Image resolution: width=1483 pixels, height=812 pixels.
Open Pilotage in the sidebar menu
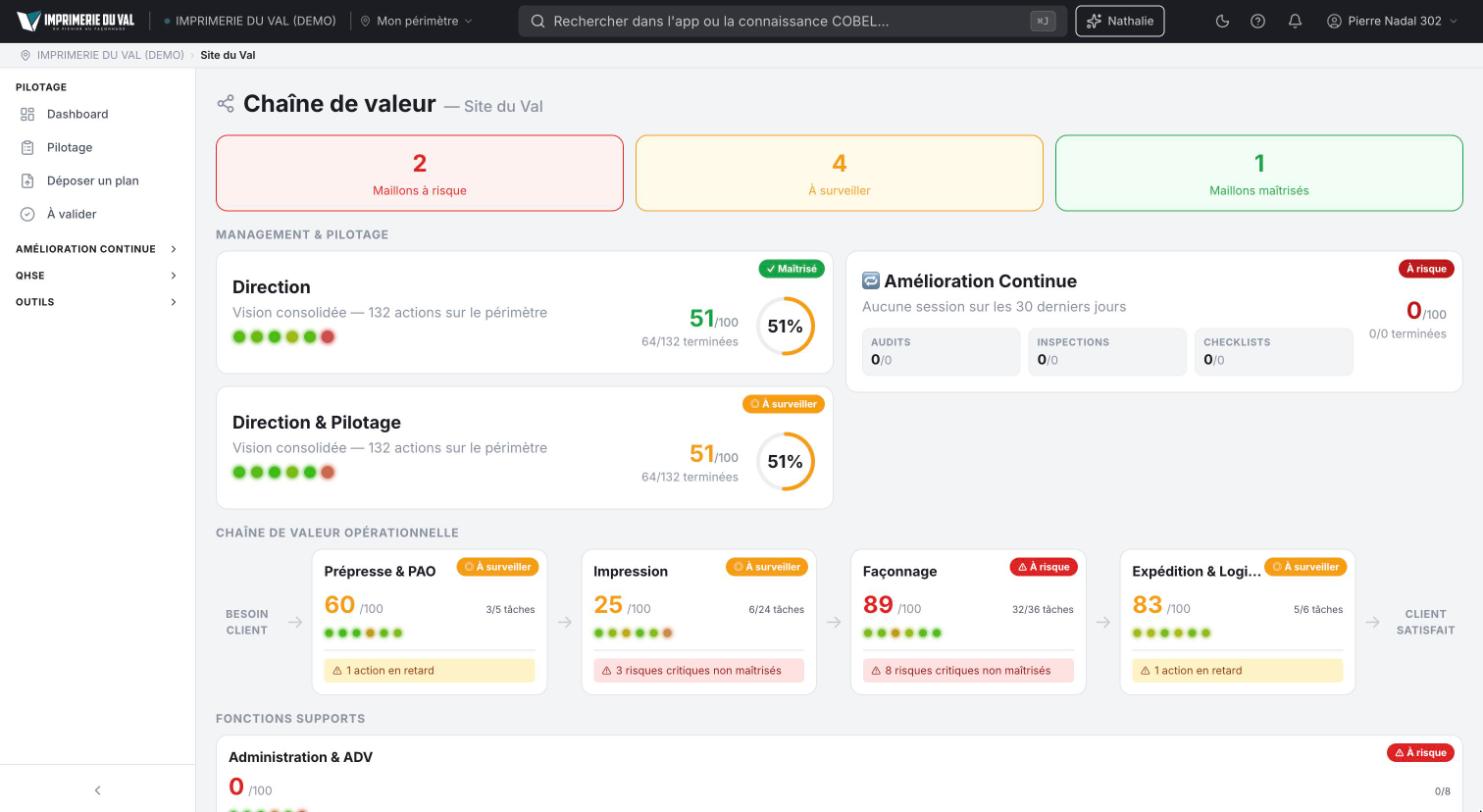pos(97,147)
